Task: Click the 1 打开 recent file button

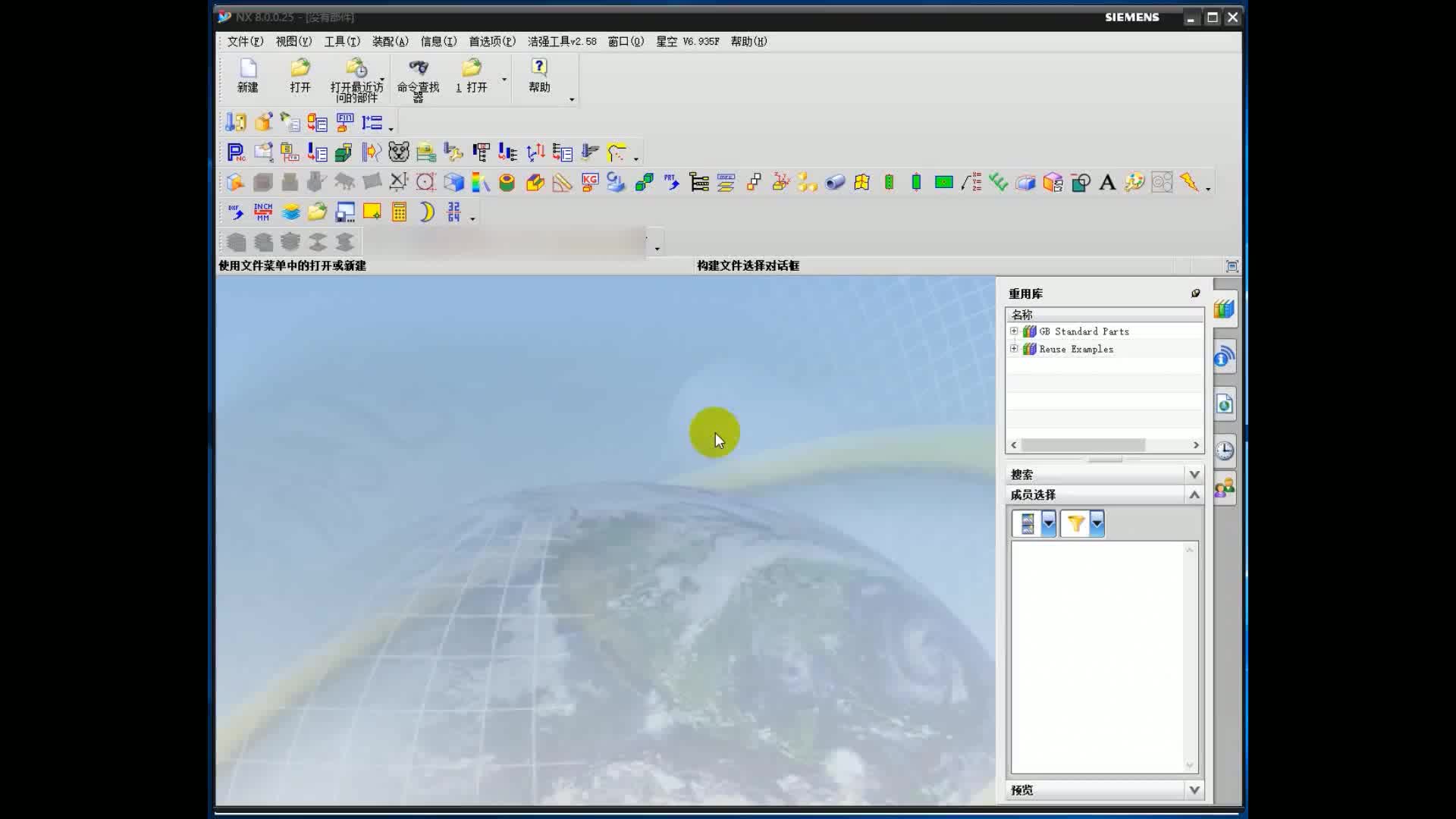Action: (x=471, y=76)
